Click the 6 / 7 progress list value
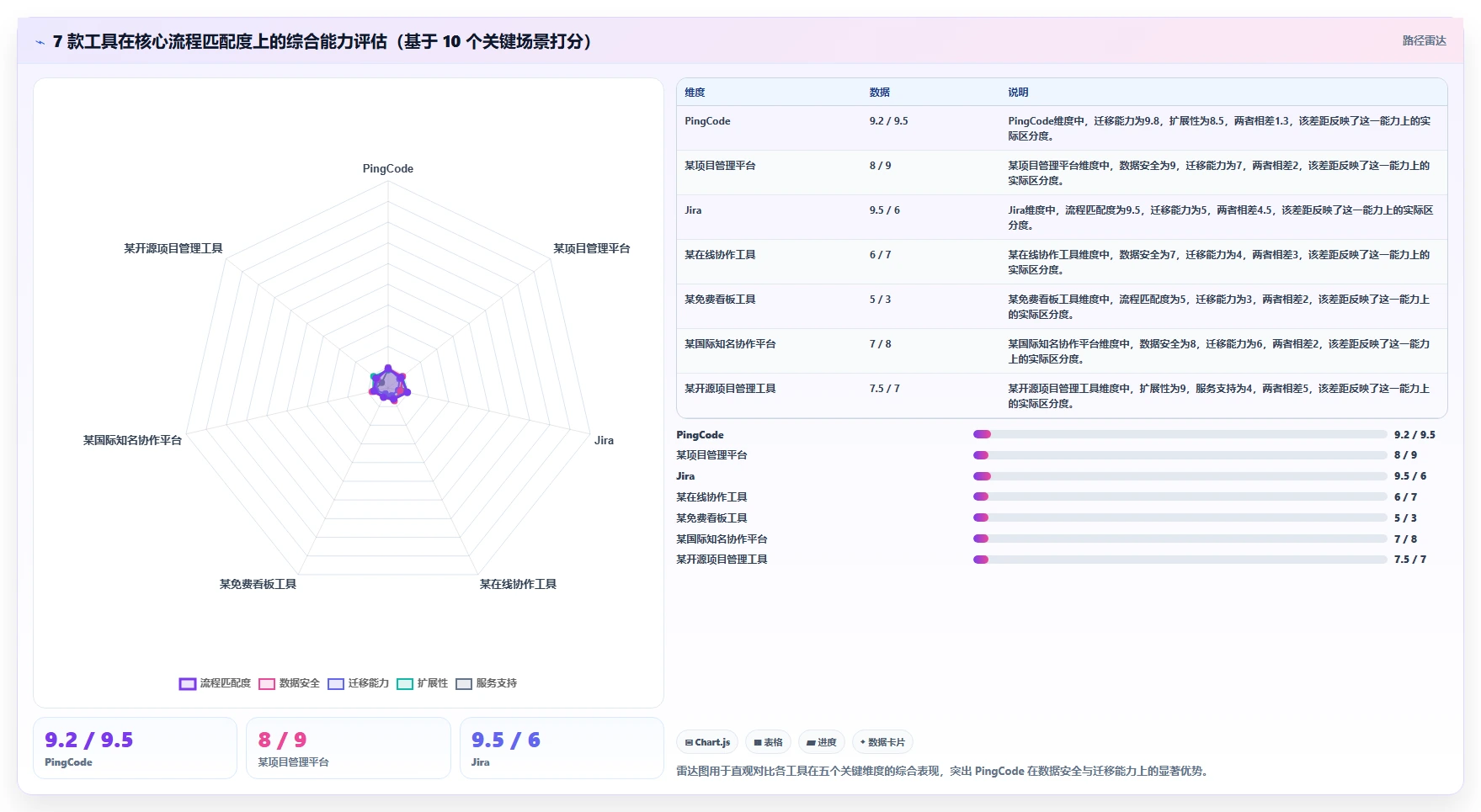 (x=1405, y=497)
